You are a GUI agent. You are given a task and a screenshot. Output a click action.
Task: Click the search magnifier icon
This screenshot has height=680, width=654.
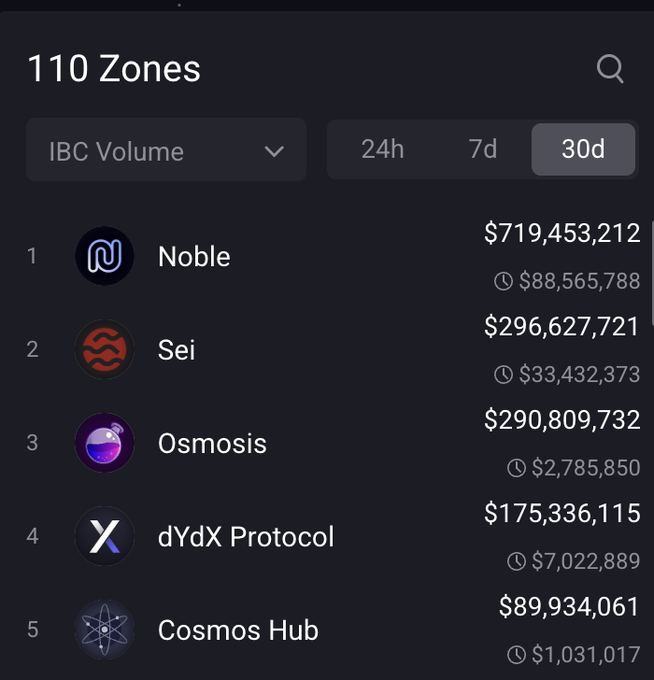(609, 69)
